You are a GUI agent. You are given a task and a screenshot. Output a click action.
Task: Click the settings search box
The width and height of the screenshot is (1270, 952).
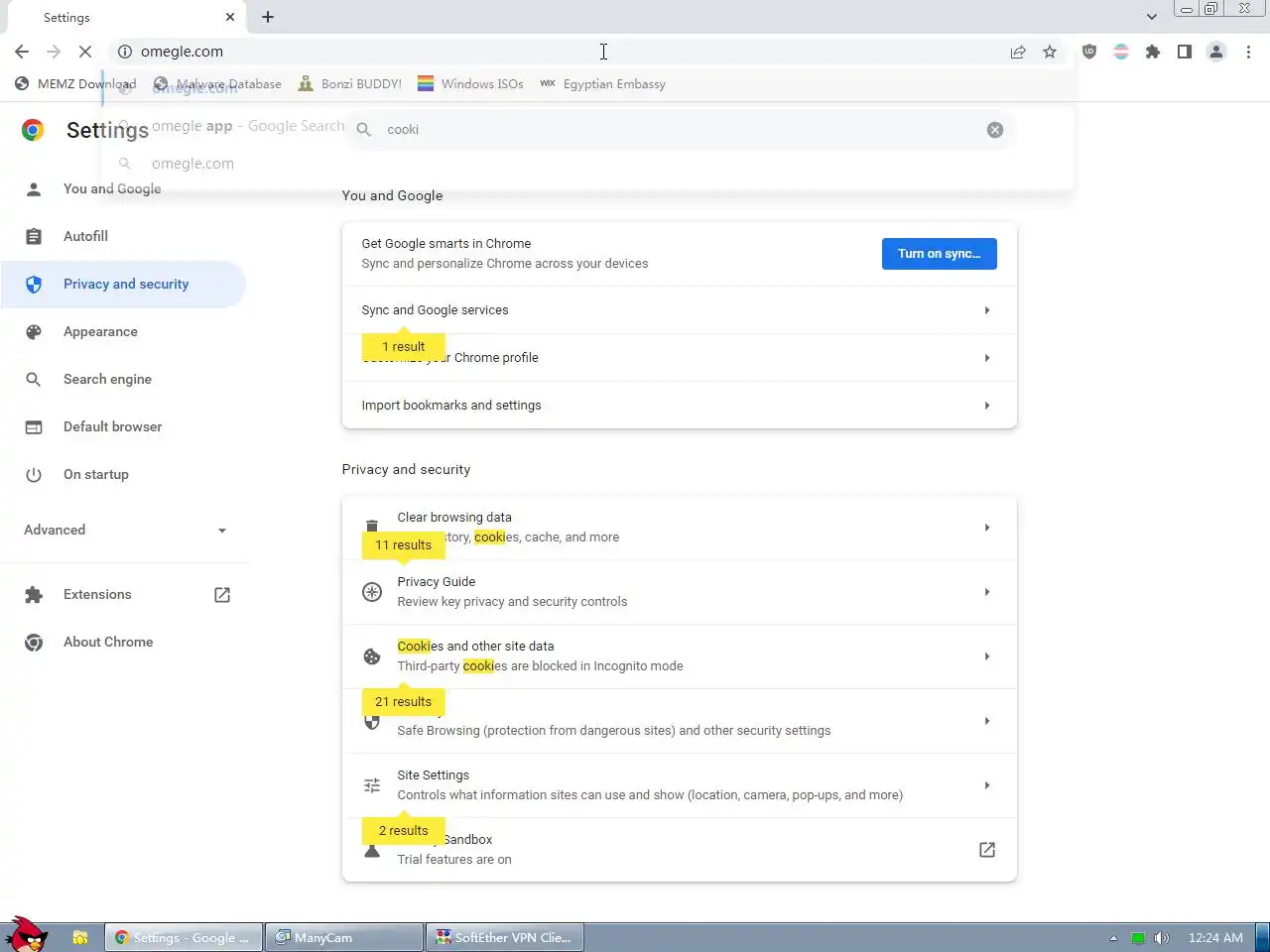(679, 130)
